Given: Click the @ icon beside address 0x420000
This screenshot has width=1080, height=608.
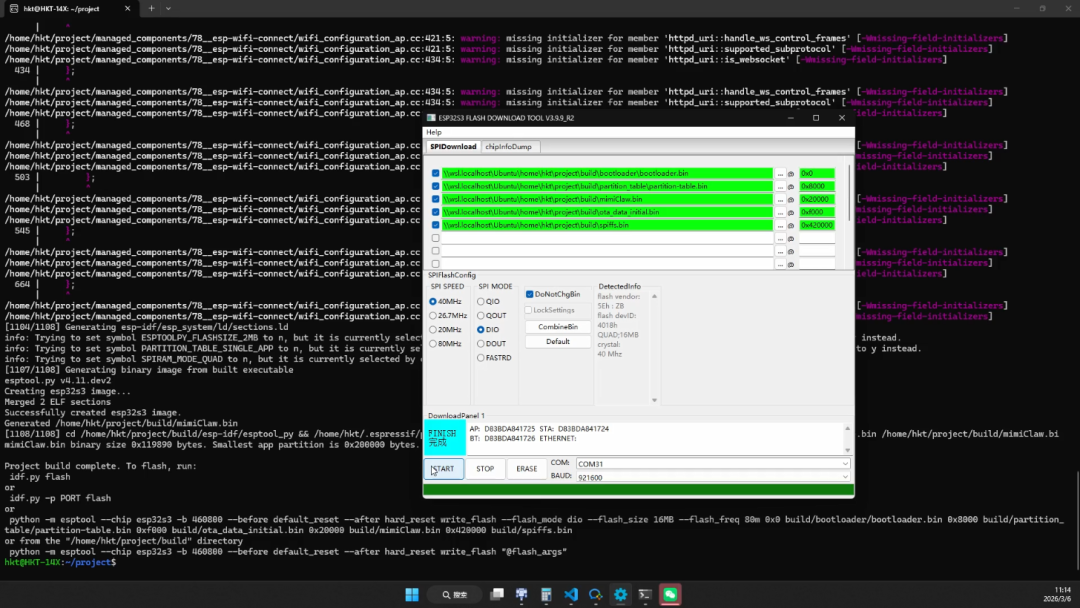Looking at the screenshot, I should (791, 226).
